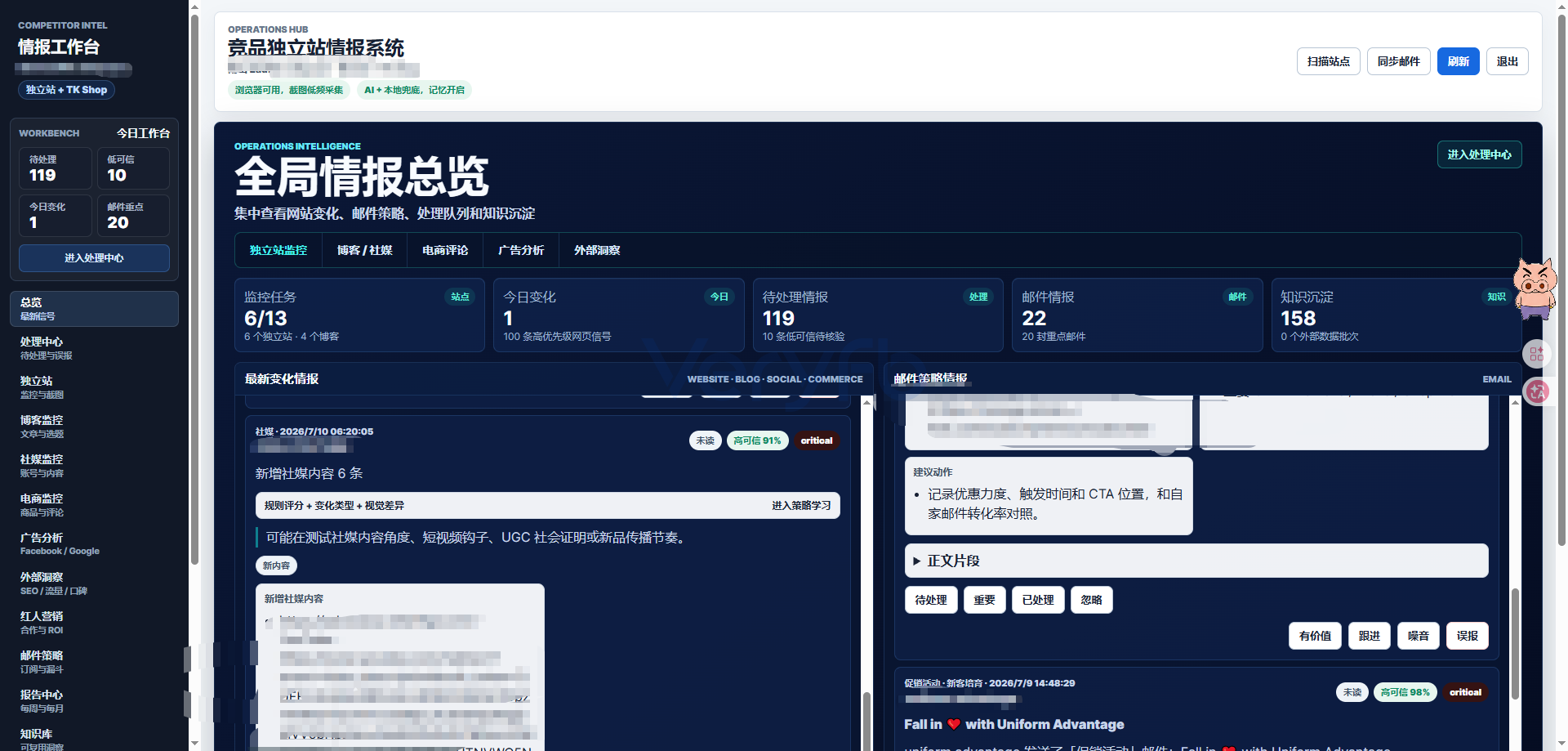
Task: Click 进入策略学习 link
Action: click(x=801, y=506)
